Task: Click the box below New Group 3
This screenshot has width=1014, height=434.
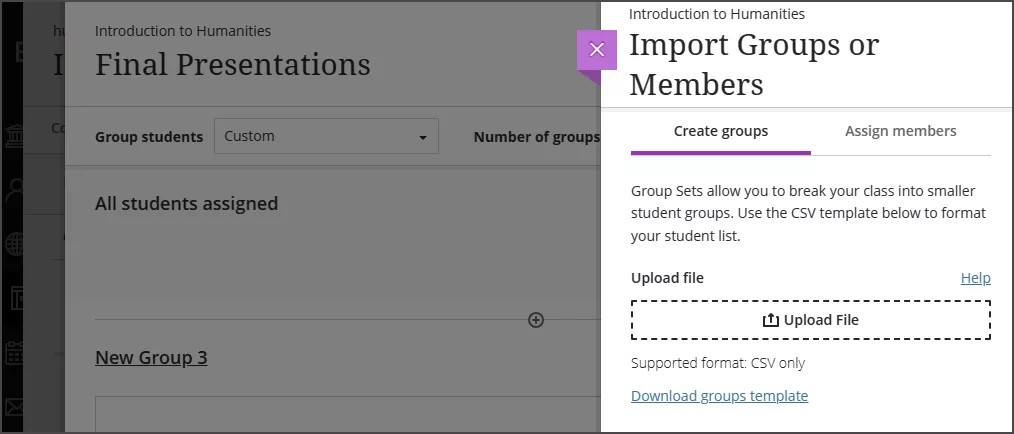Action: pos(340,415)
